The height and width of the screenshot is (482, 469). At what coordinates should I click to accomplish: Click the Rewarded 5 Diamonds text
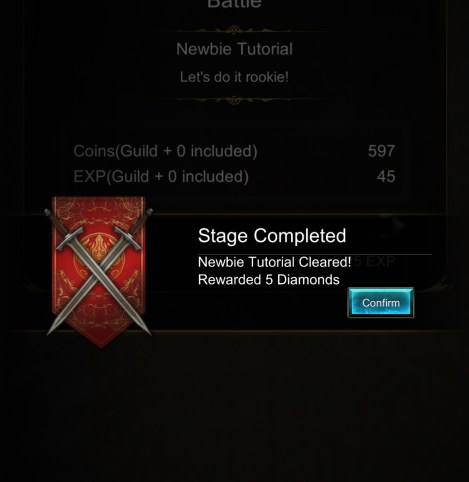pos(269,280)
